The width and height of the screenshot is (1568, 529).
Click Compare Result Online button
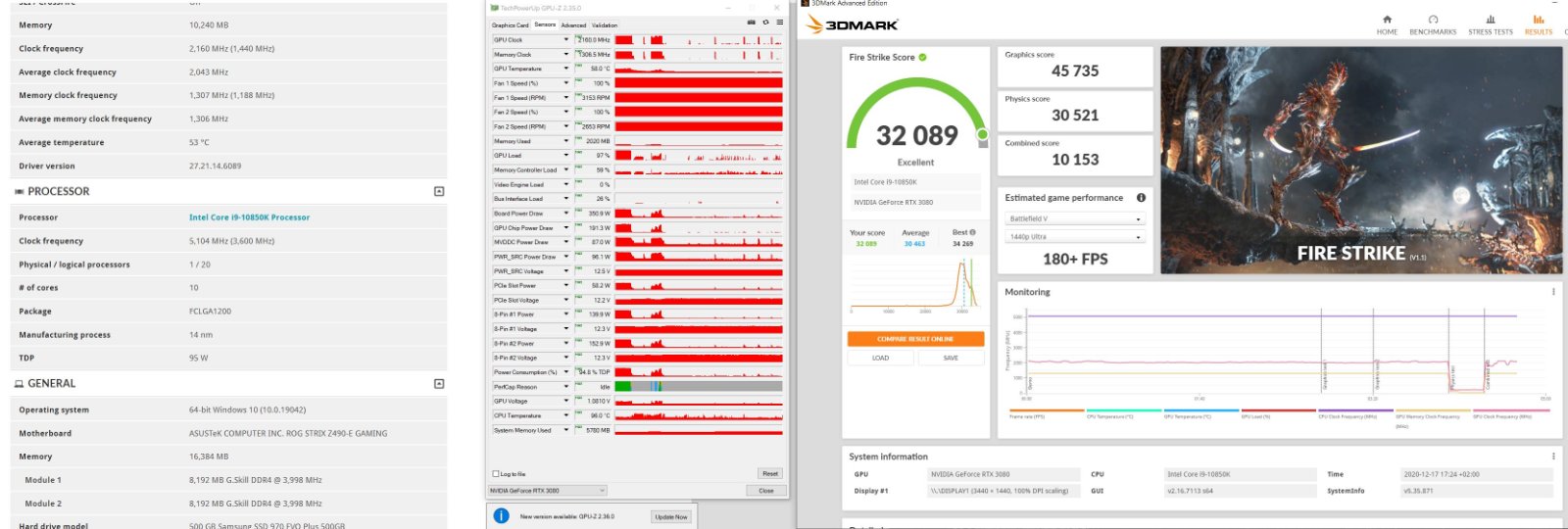coord(915,339)
